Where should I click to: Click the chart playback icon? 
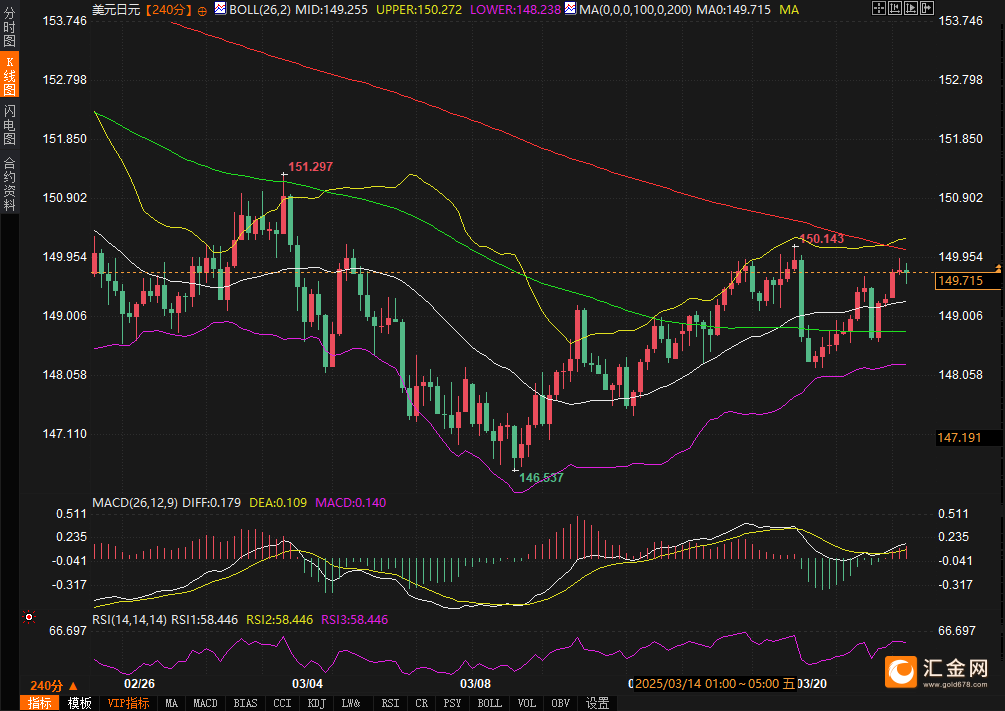click(x=911, y=8)
